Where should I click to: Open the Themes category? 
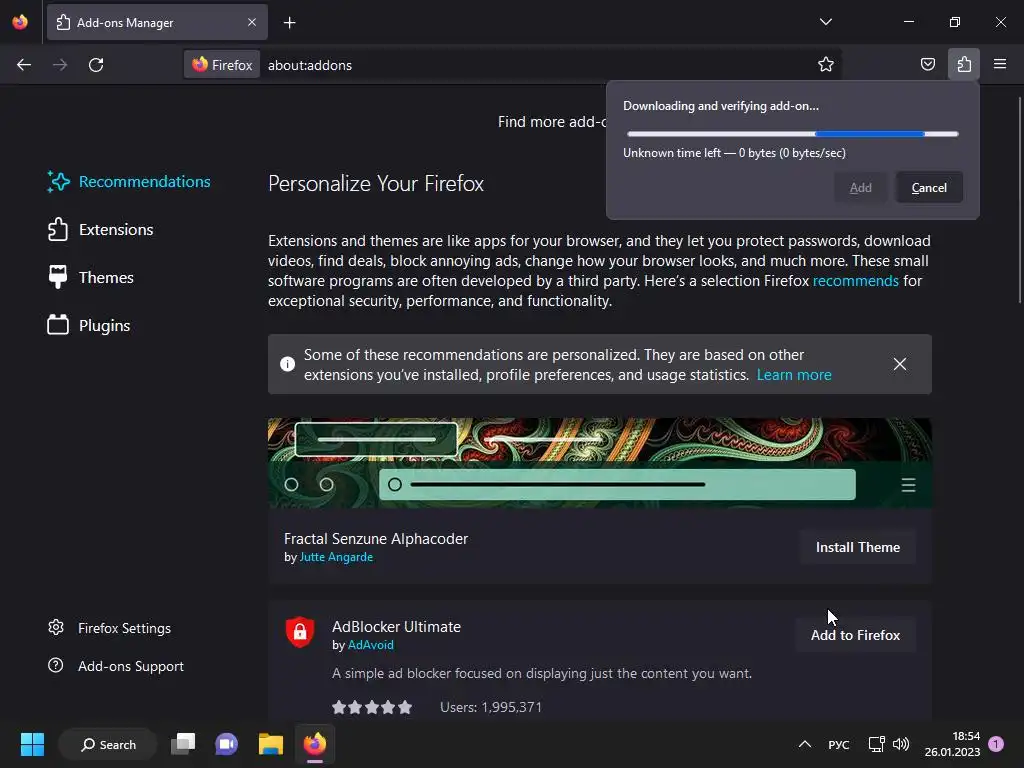91,278
